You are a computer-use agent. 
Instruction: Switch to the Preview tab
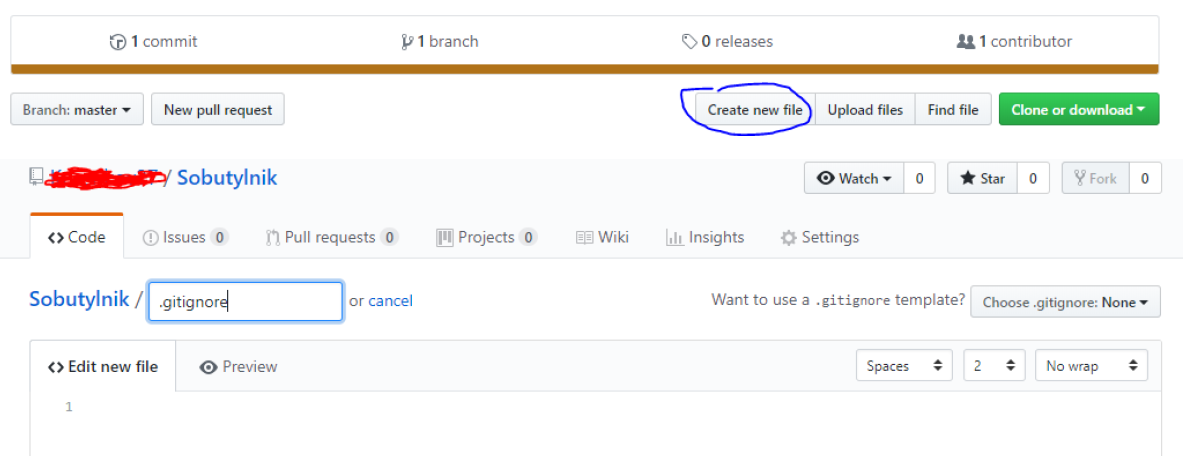238,367
